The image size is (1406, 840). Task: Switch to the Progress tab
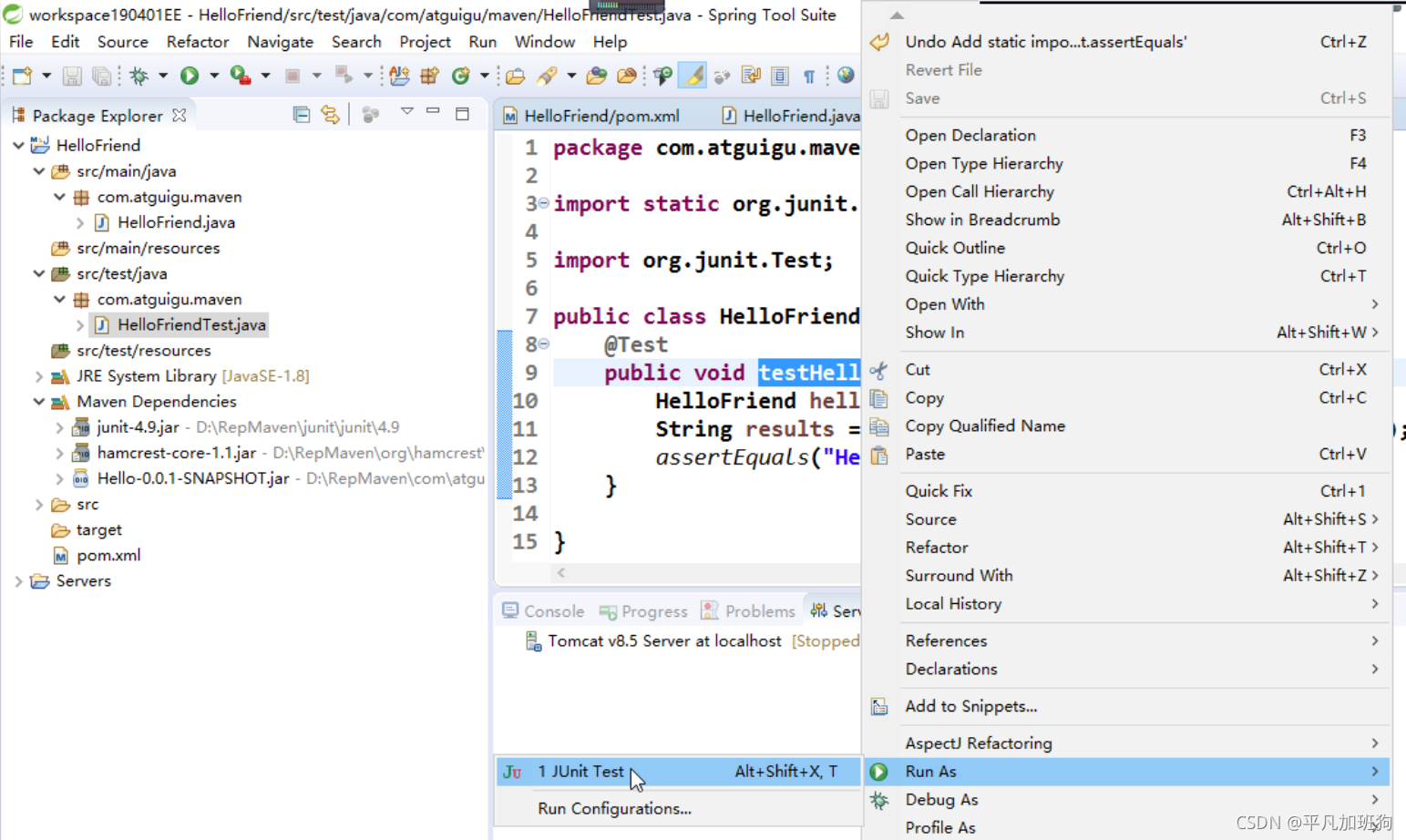tap(643, 611)
